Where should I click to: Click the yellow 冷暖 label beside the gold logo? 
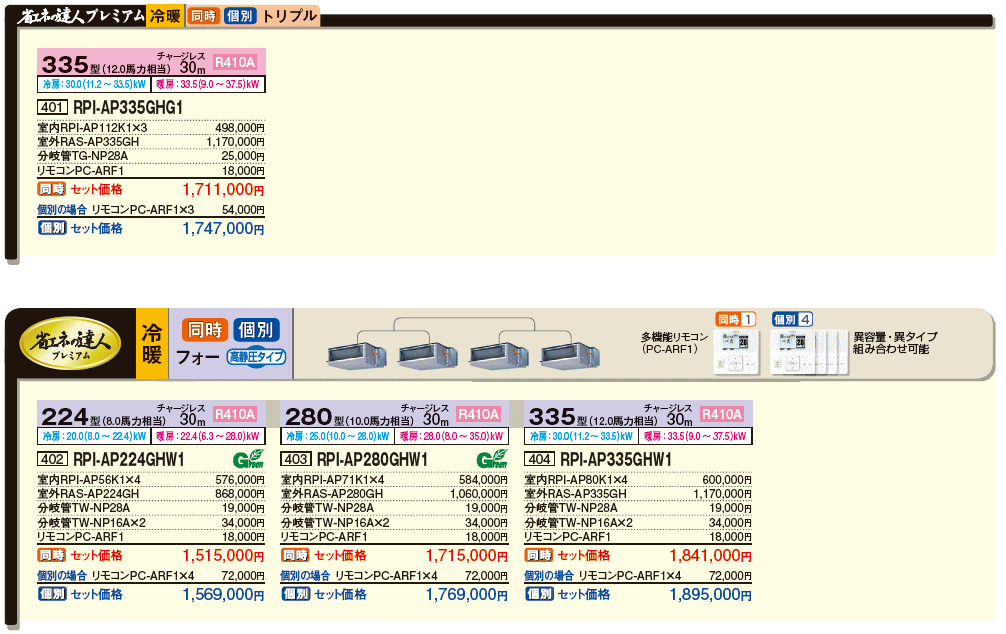tap(152, 343)
